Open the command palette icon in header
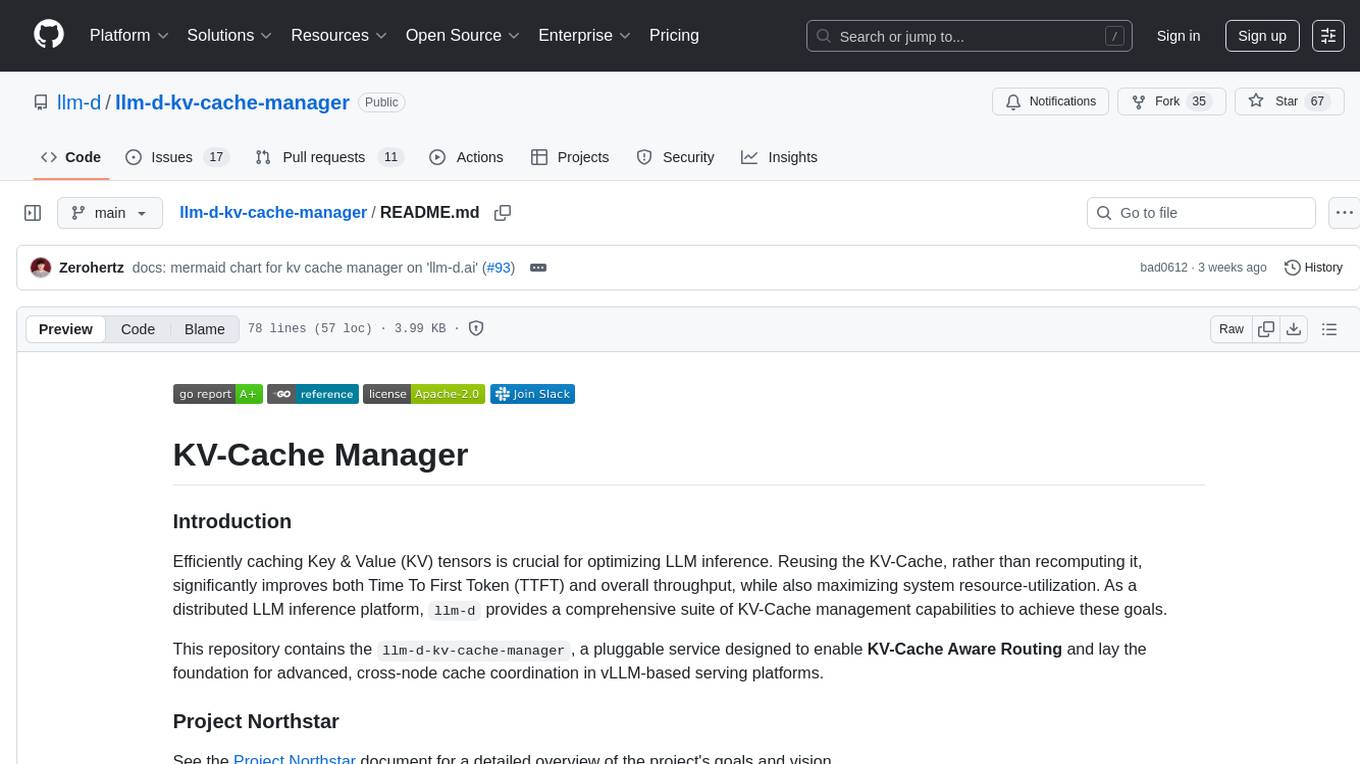 click(x=1328, y=35)
